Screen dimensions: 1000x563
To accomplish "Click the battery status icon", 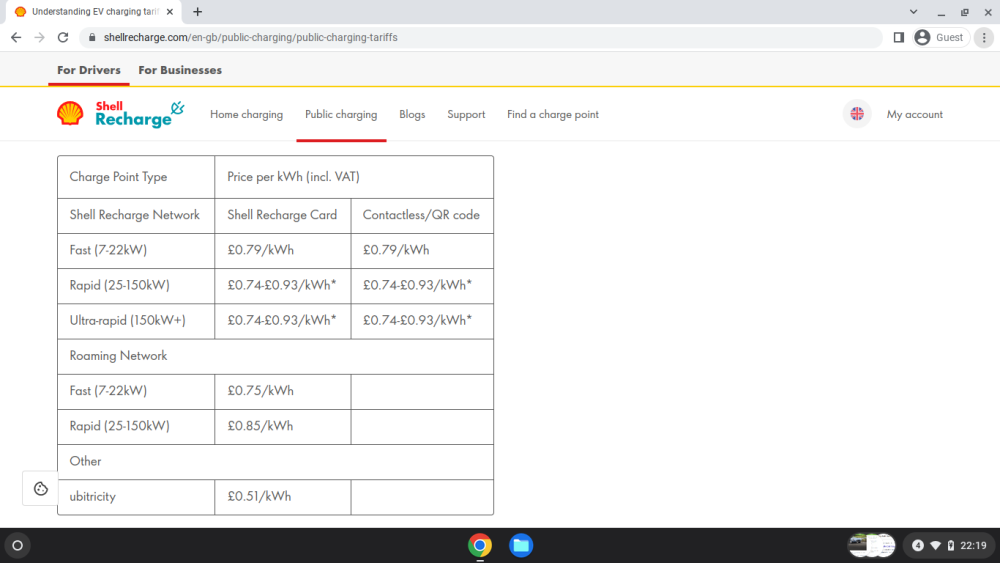I will click(x=950, y=545).
